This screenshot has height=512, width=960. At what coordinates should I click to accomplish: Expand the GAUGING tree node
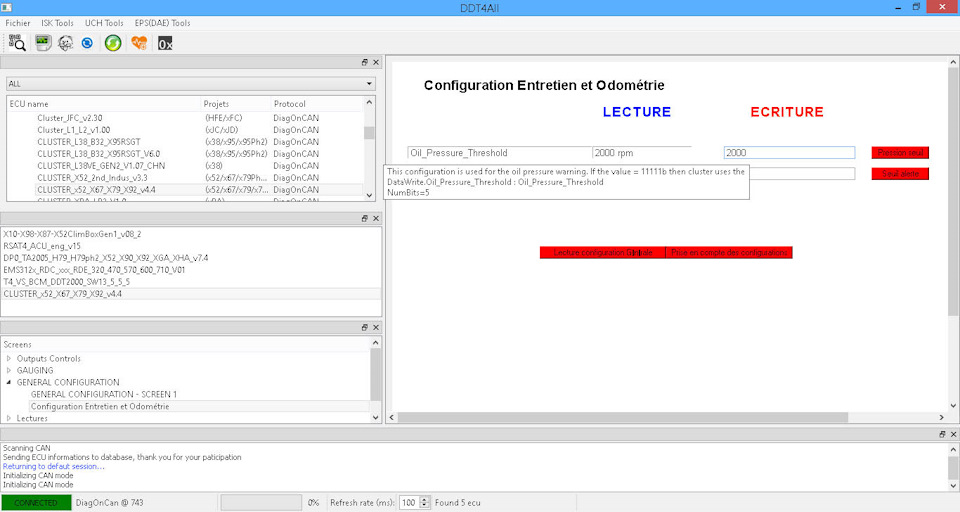pos(9,371)
